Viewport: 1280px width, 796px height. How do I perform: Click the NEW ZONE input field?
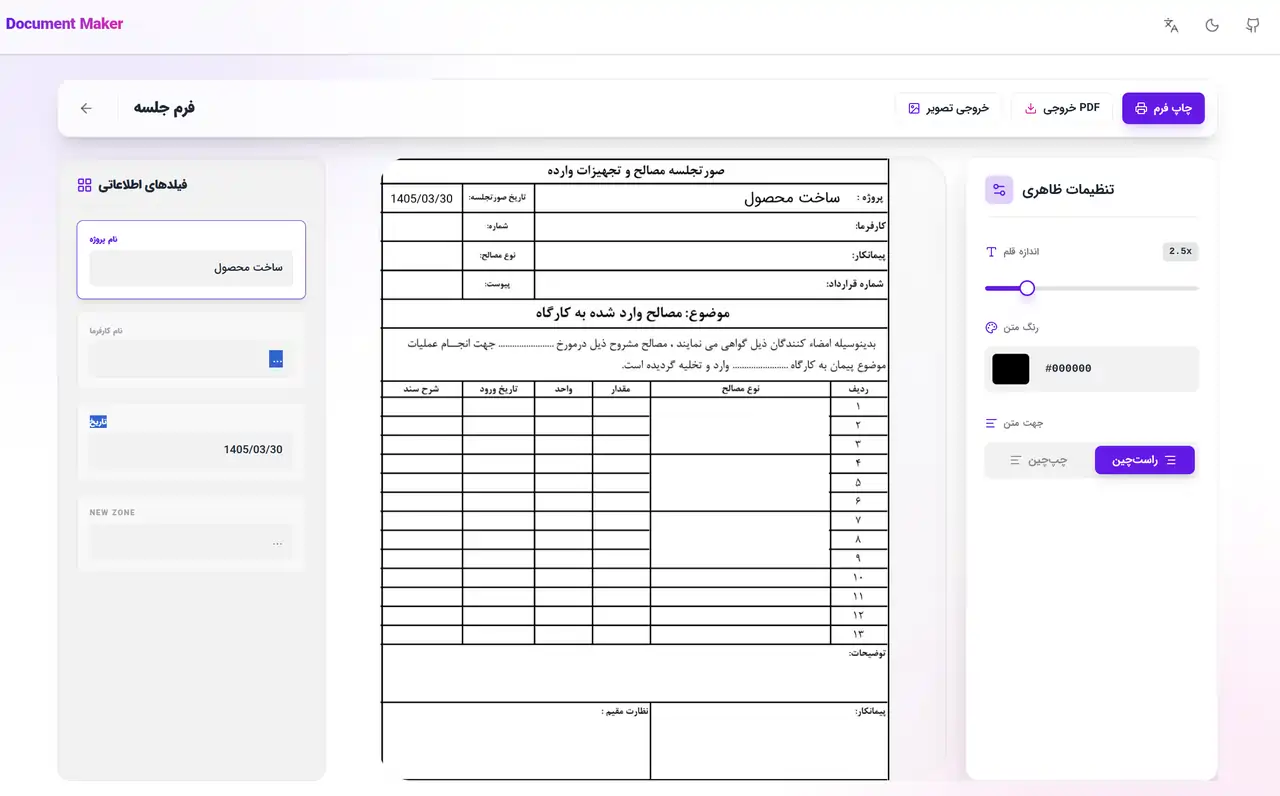point(191,542)
